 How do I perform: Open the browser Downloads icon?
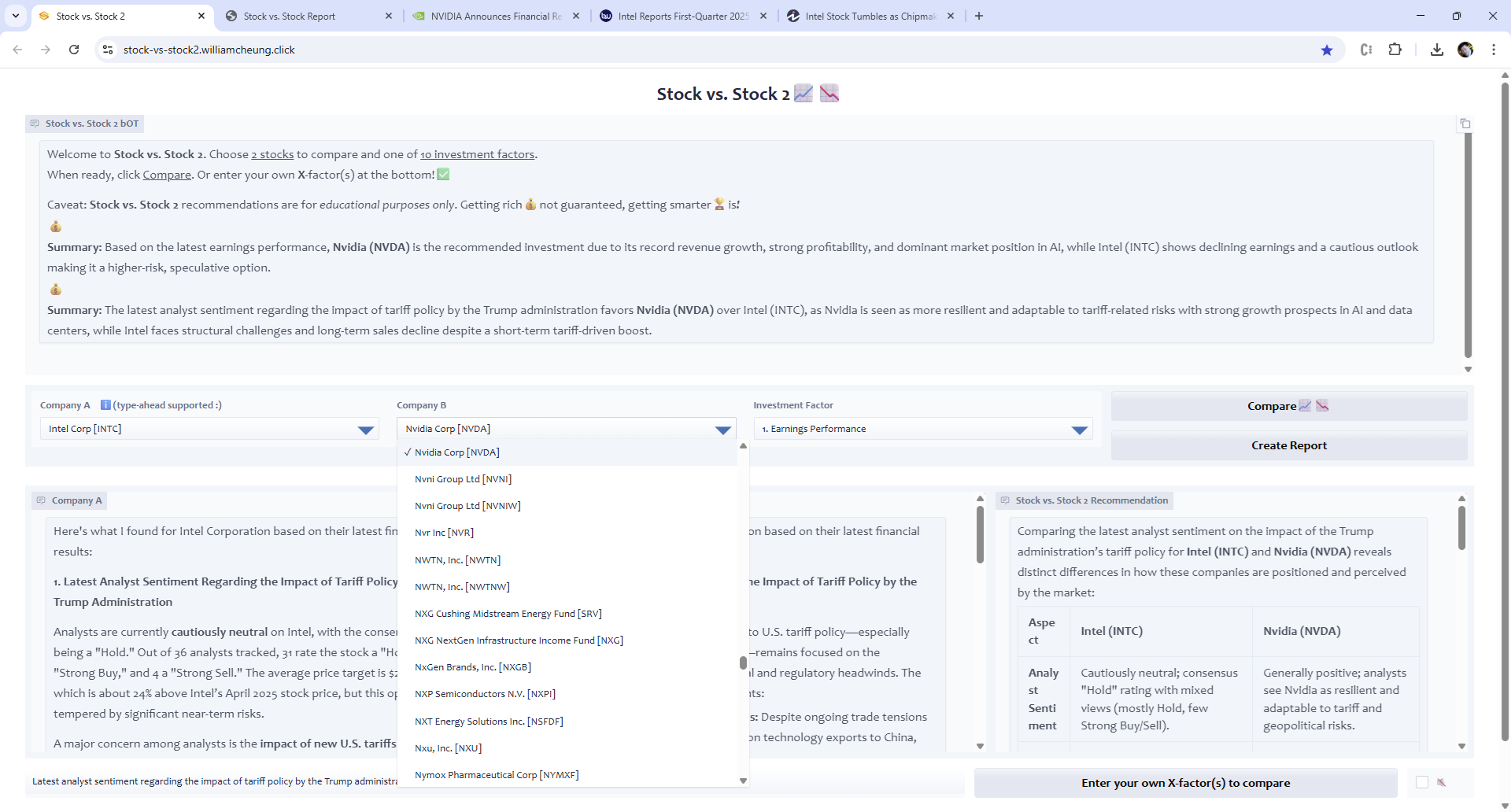coord(1437,50)
